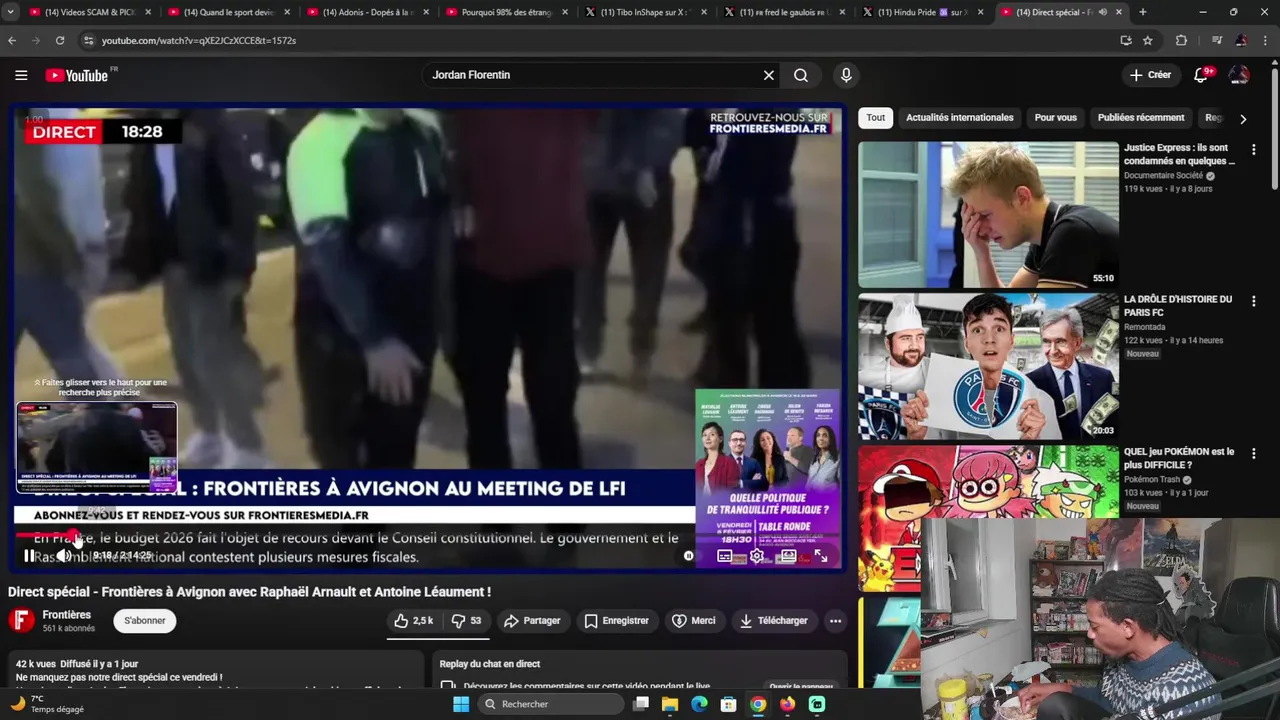Dislike the video (53)

[x=466, y=621]
